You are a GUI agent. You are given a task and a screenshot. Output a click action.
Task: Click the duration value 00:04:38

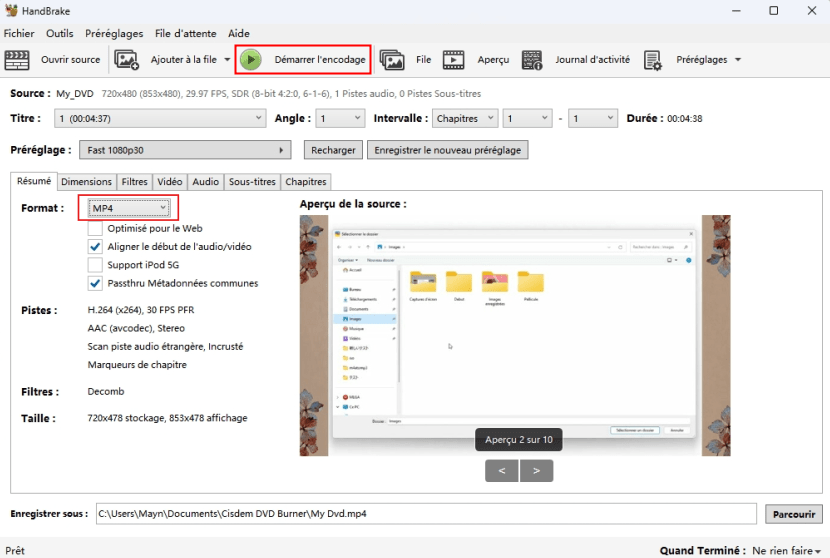[685, 119]
